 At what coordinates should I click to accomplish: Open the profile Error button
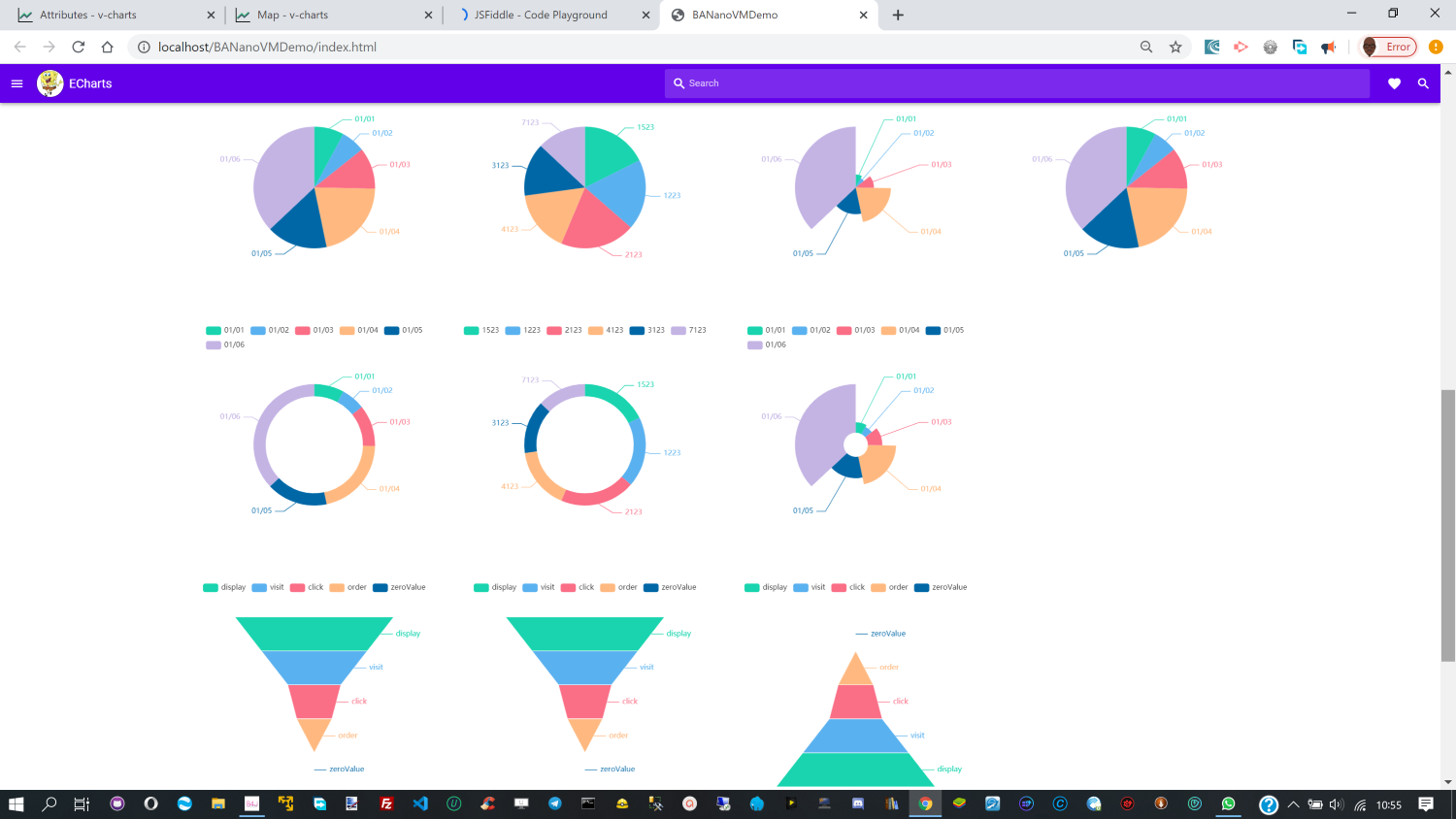tap(1388, 47)
